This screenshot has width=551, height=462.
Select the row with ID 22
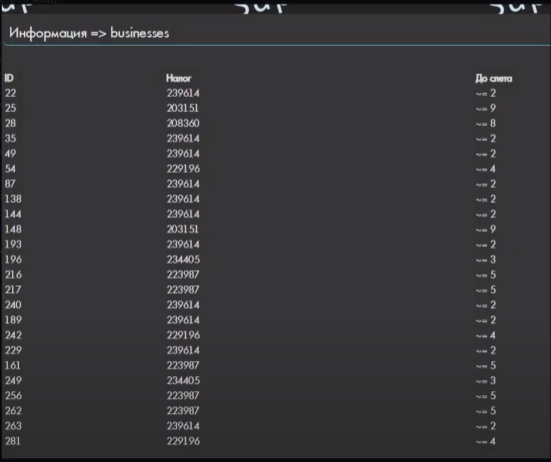click(276, 93)
